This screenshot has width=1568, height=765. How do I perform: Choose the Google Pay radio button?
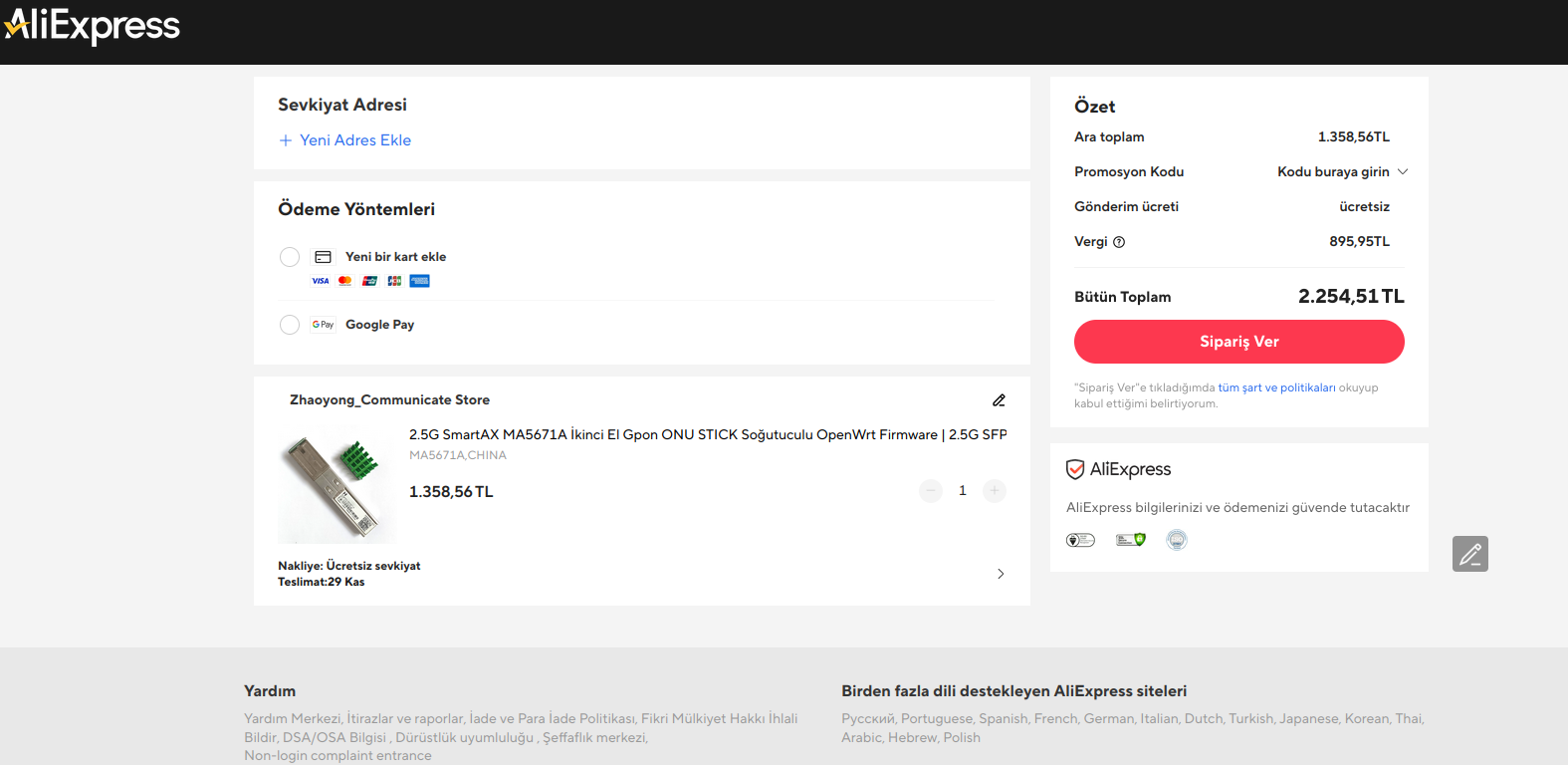click(290, 325)
